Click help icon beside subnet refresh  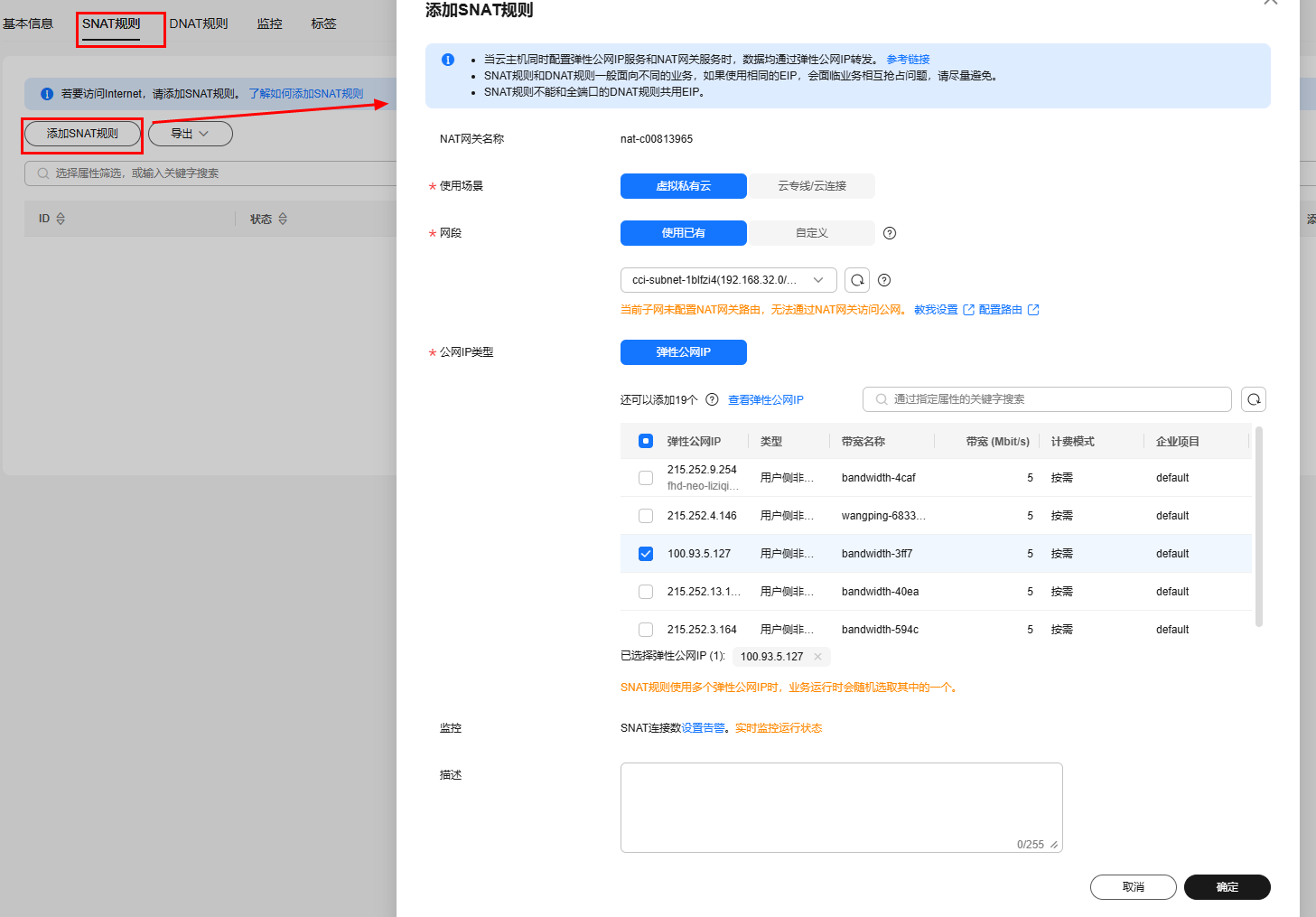884,280
